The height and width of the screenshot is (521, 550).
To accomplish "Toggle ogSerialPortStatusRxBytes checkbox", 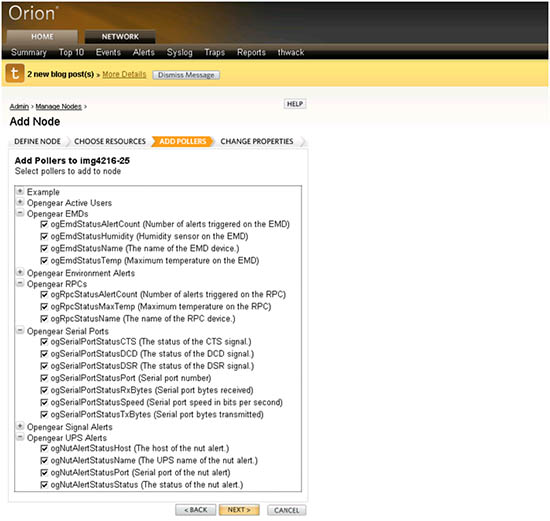I will [x=44, y=390].
